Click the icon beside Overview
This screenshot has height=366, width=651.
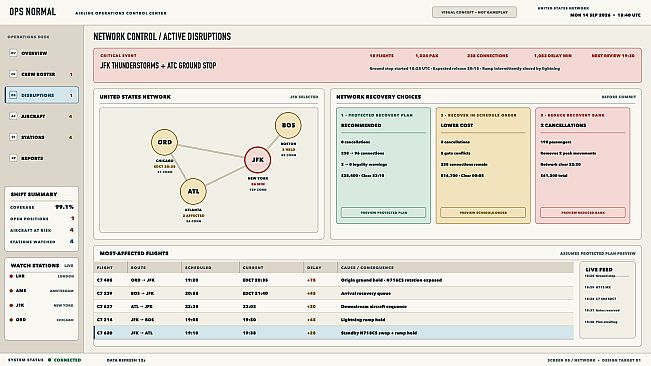(x=13, y=53)
